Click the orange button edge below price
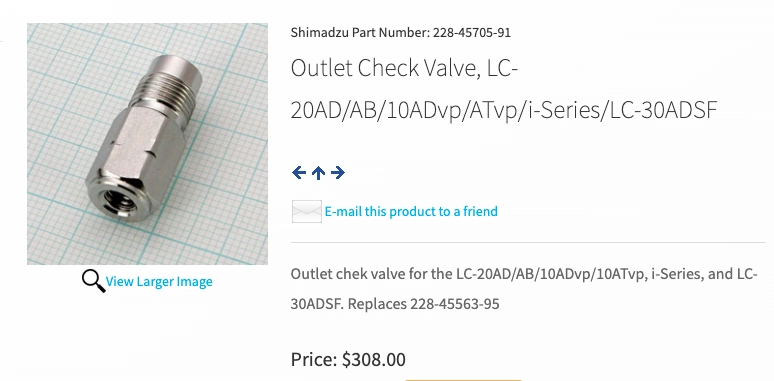Screen dimensions: 774x381 click(x=463, y=380)
